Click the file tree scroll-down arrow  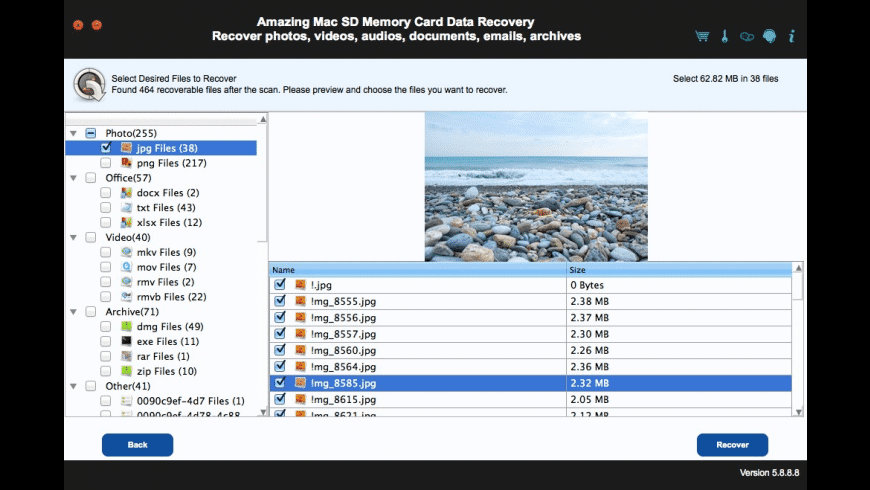pos(263,412)
